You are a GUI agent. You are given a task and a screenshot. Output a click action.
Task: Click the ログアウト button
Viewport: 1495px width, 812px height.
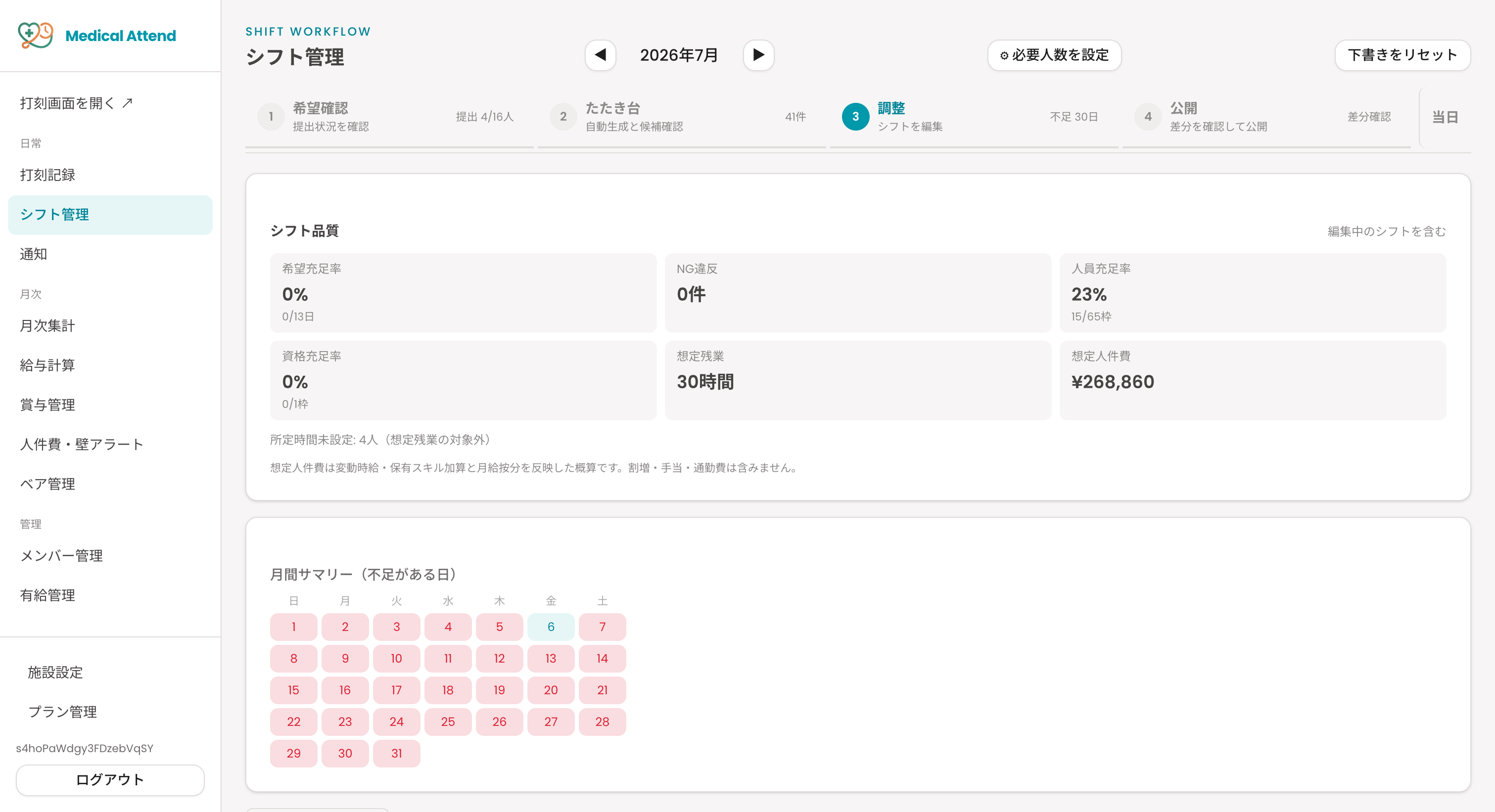[110, 780]
